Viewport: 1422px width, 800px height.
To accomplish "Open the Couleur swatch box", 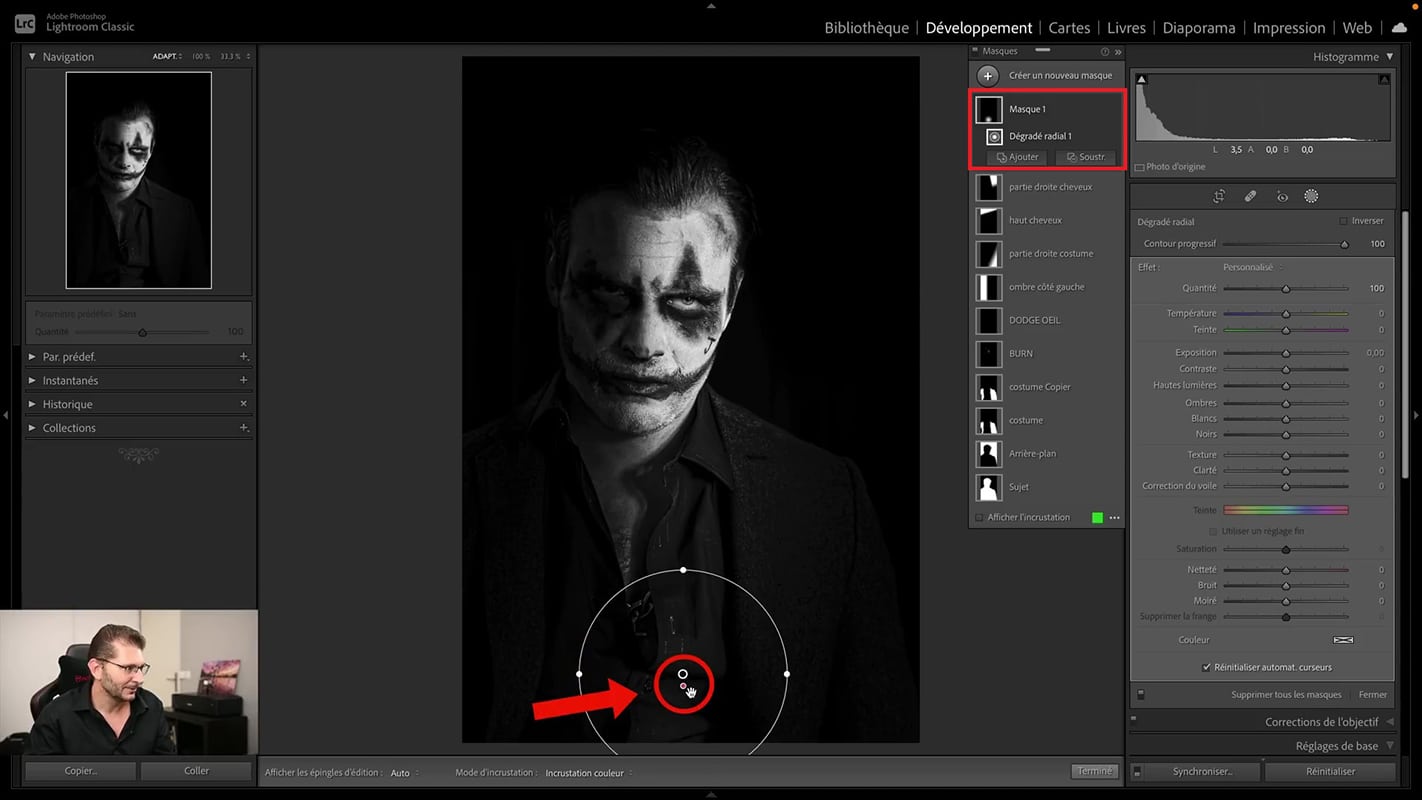I will [1343, 640].
